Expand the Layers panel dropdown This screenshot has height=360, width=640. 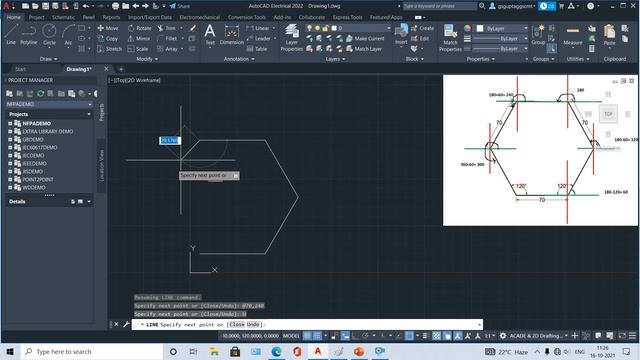coord(335,59)
